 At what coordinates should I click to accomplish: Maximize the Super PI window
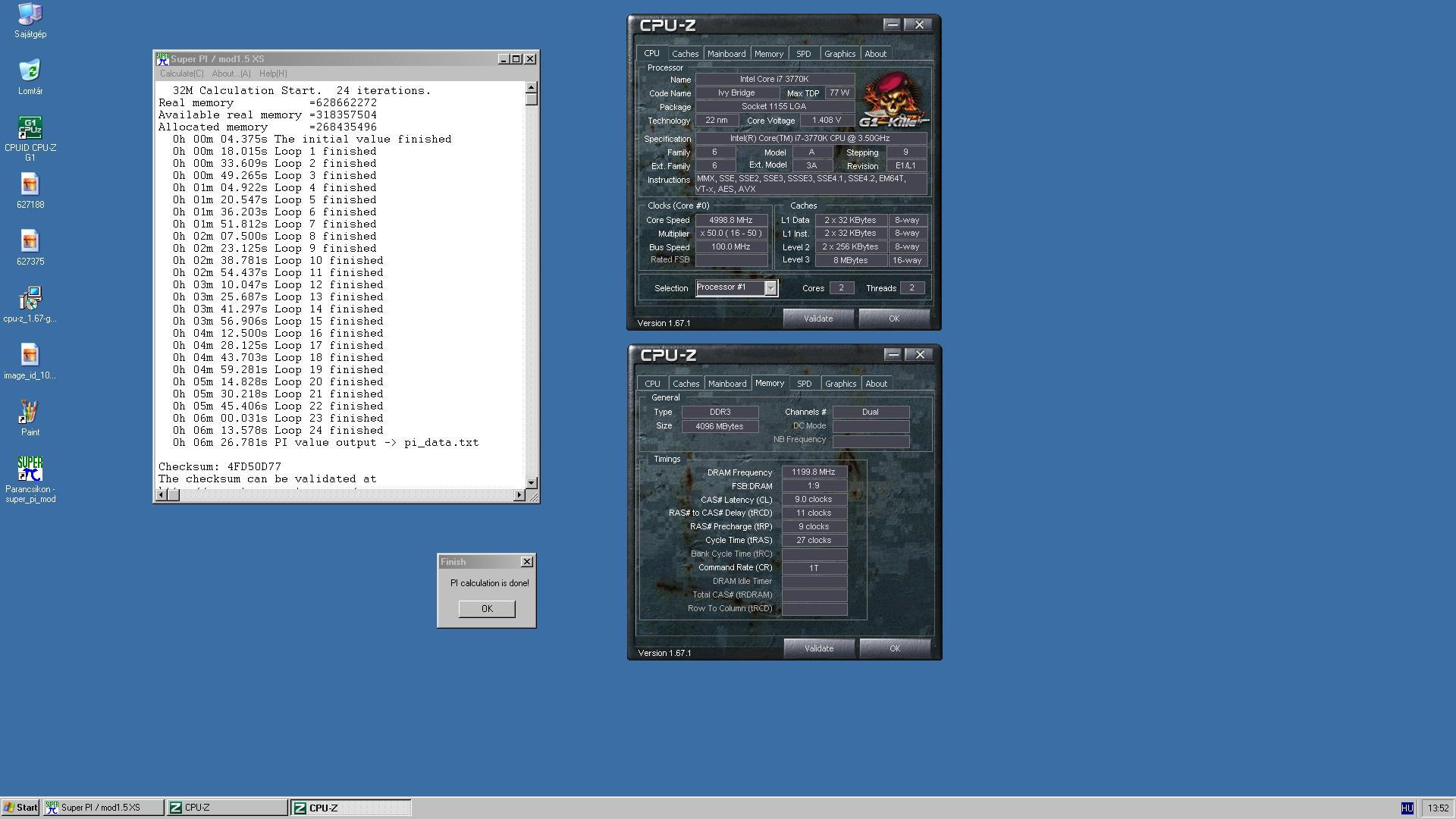516,59
